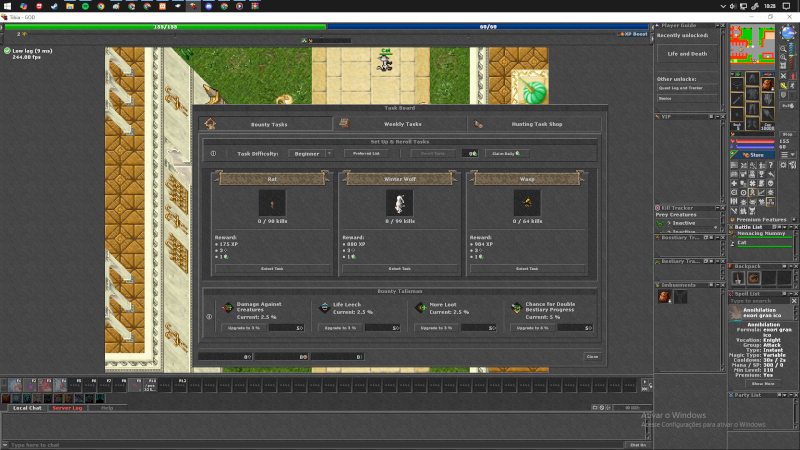Toggle the PvP mode button

[x=788, y=106]
